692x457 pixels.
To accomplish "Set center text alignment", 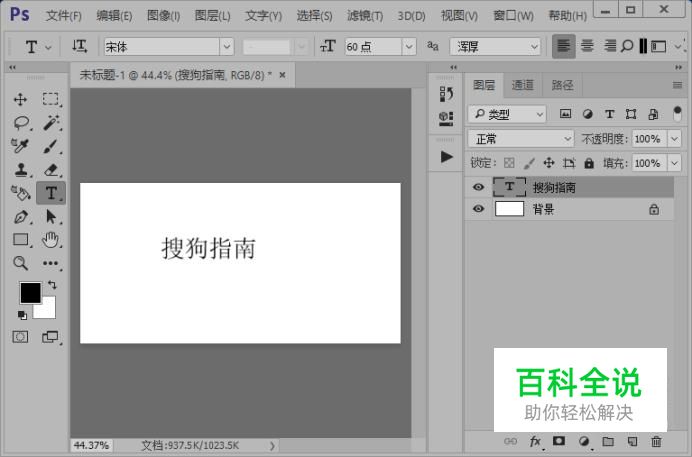I will tap(587, 46).
